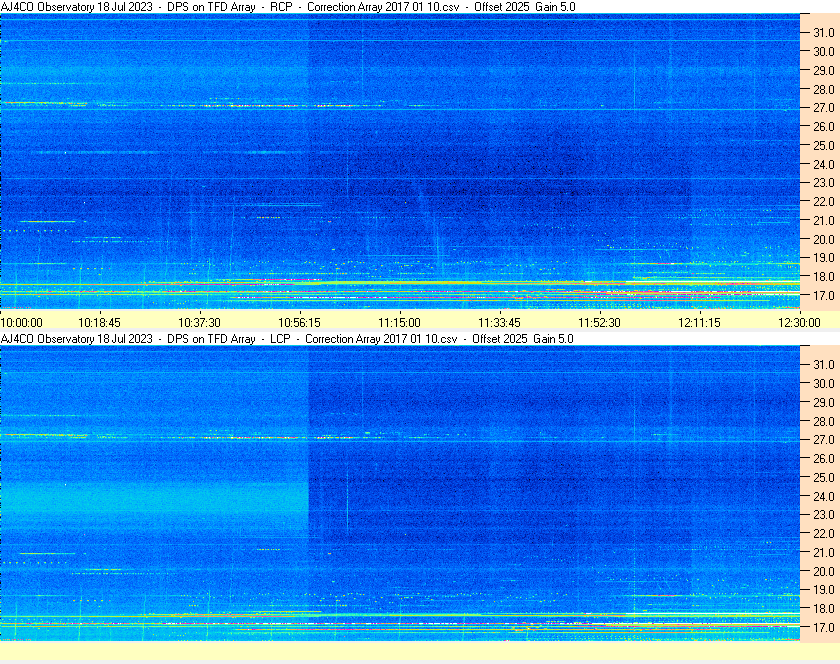Click the 26.0 frequency label on LCP plot
The height and width of the screenshot is (664, 840).
click(824, 458)
